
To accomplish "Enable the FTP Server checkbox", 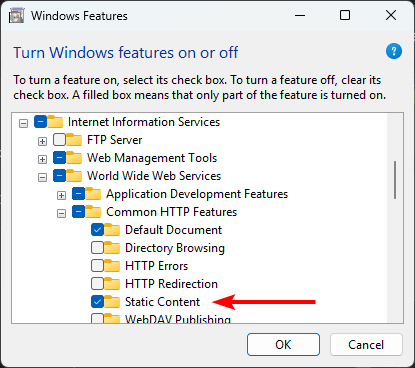I will pyautogui.click(x=59, y=140).
